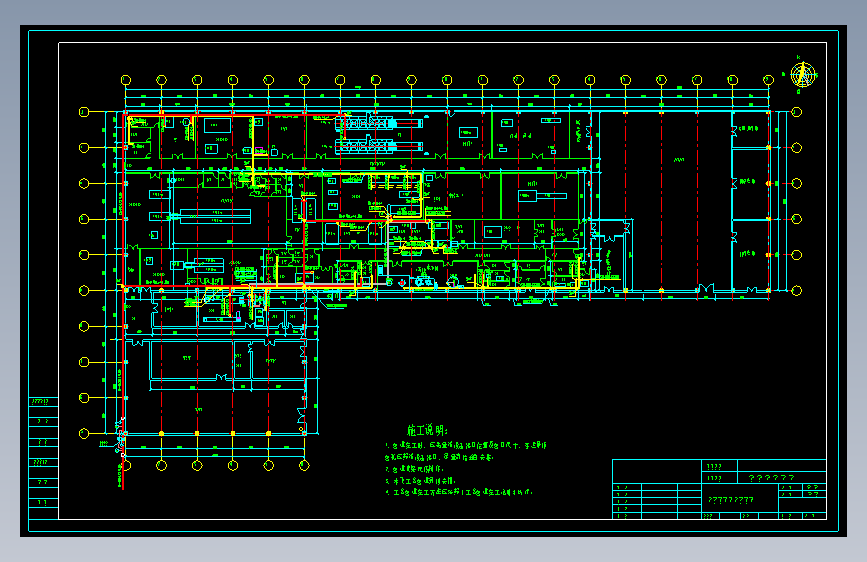Click the north arrow compass symbol
The image size is (867, 562).
(803, 75)
